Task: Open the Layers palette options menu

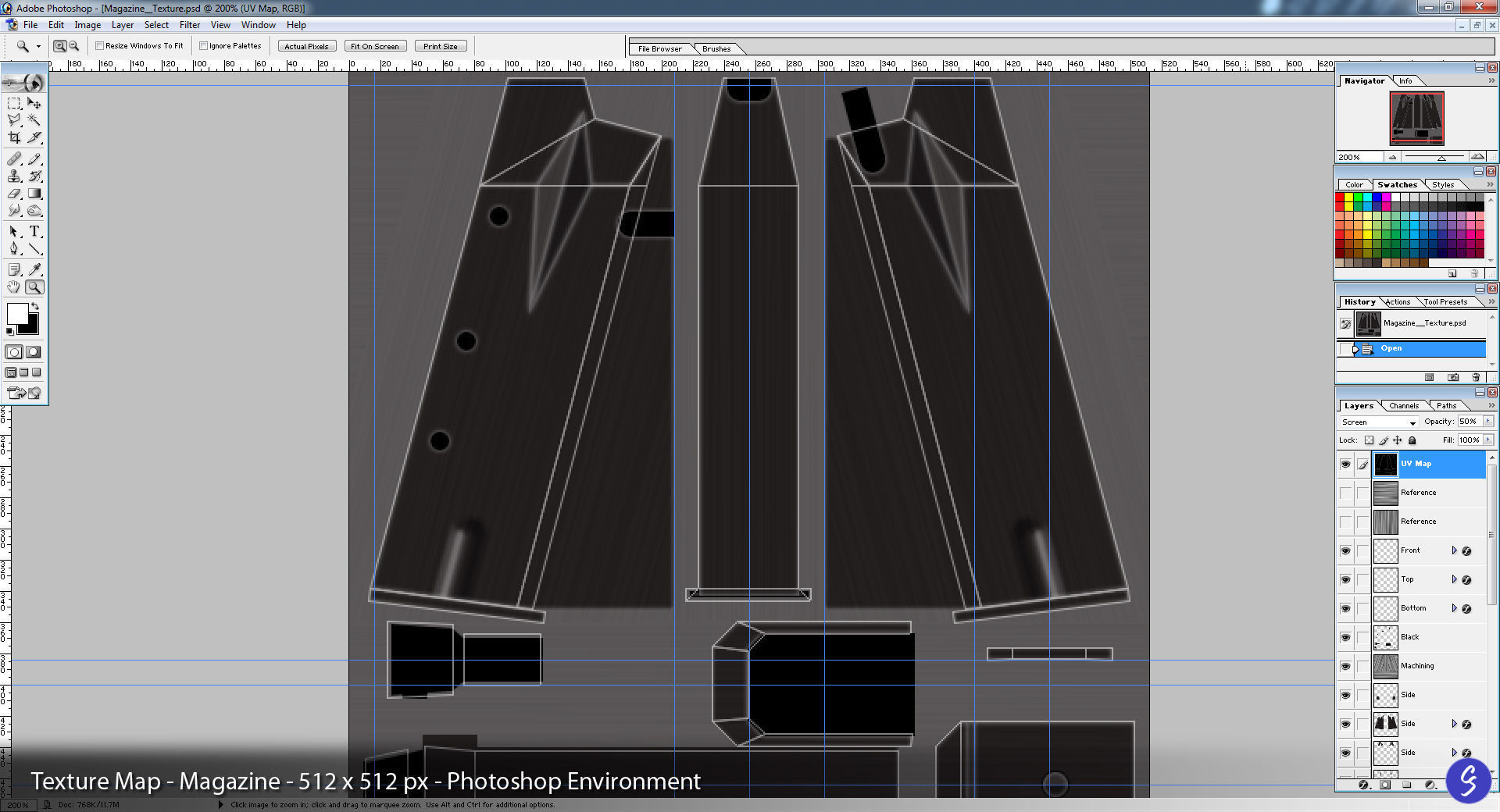Action: [1491, 406]
